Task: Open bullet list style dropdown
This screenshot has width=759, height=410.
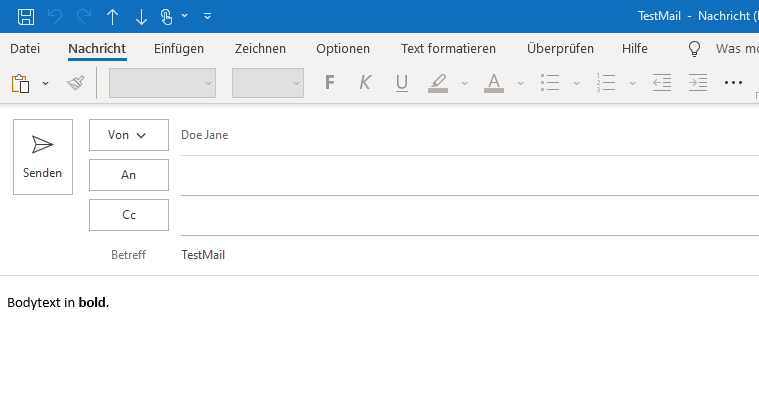Action: pyautogui.click(x=576, y=83)
